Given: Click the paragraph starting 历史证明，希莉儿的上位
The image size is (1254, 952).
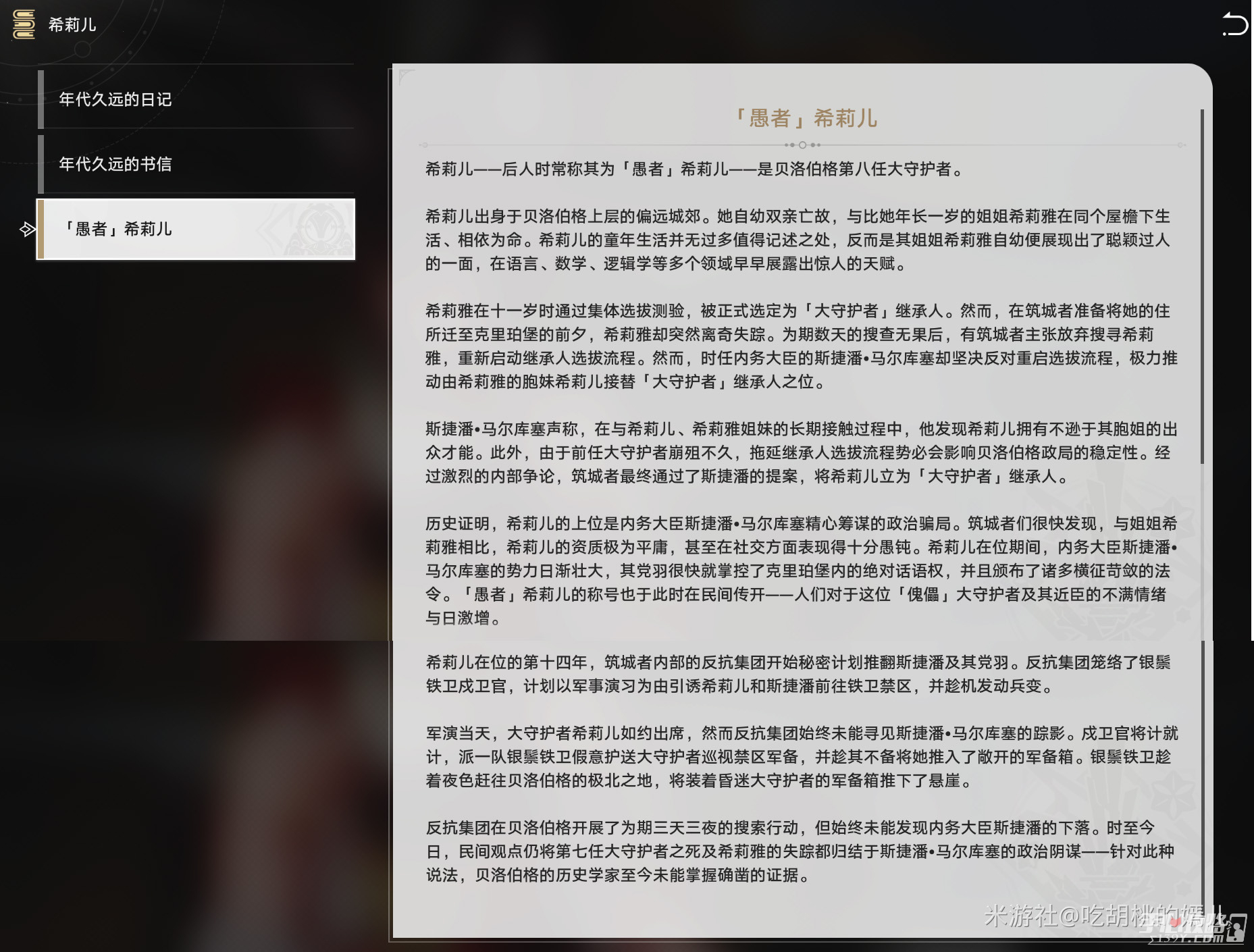Looking at the screenshot, I should tap(802, 571).
